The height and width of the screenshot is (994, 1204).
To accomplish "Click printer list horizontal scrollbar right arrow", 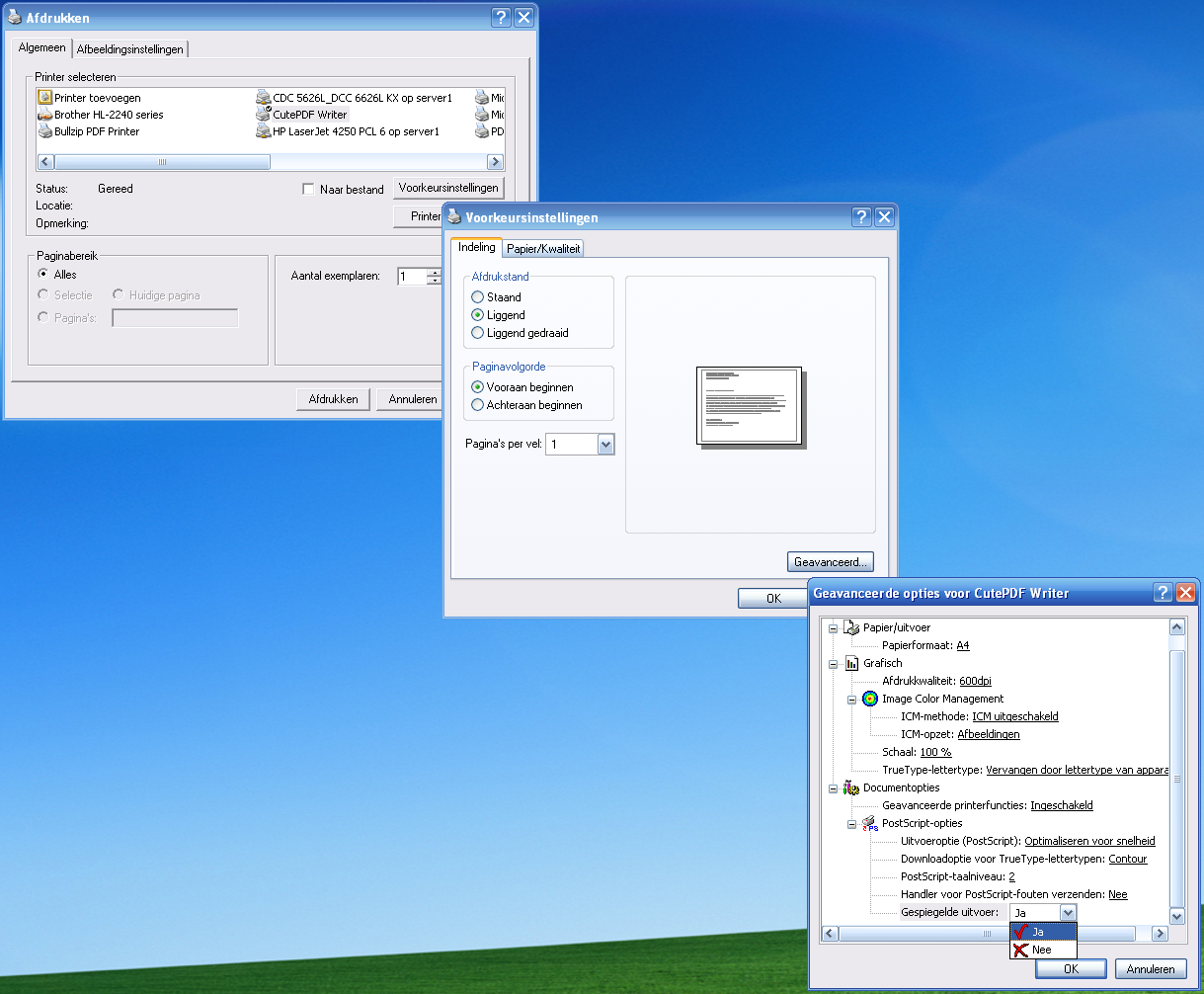I will [496, 162].
